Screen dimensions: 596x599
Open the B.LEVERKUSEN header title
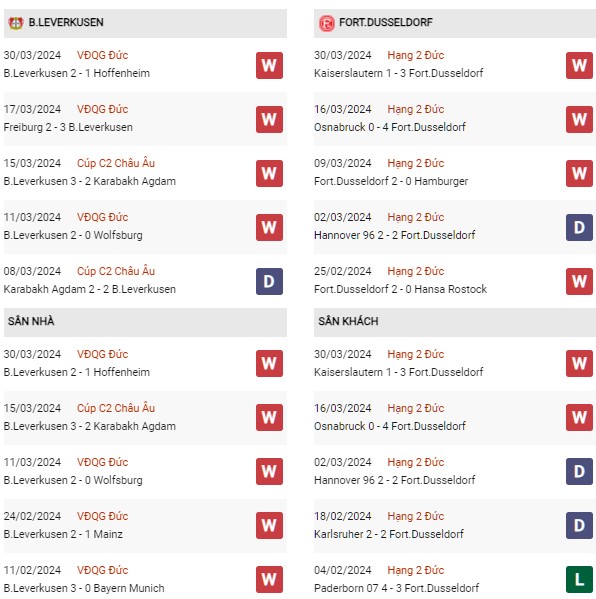66,23
